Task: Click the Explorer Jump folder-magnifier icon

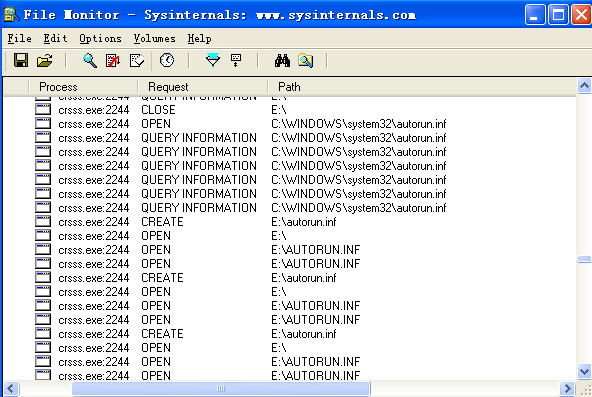Action: 305,60
